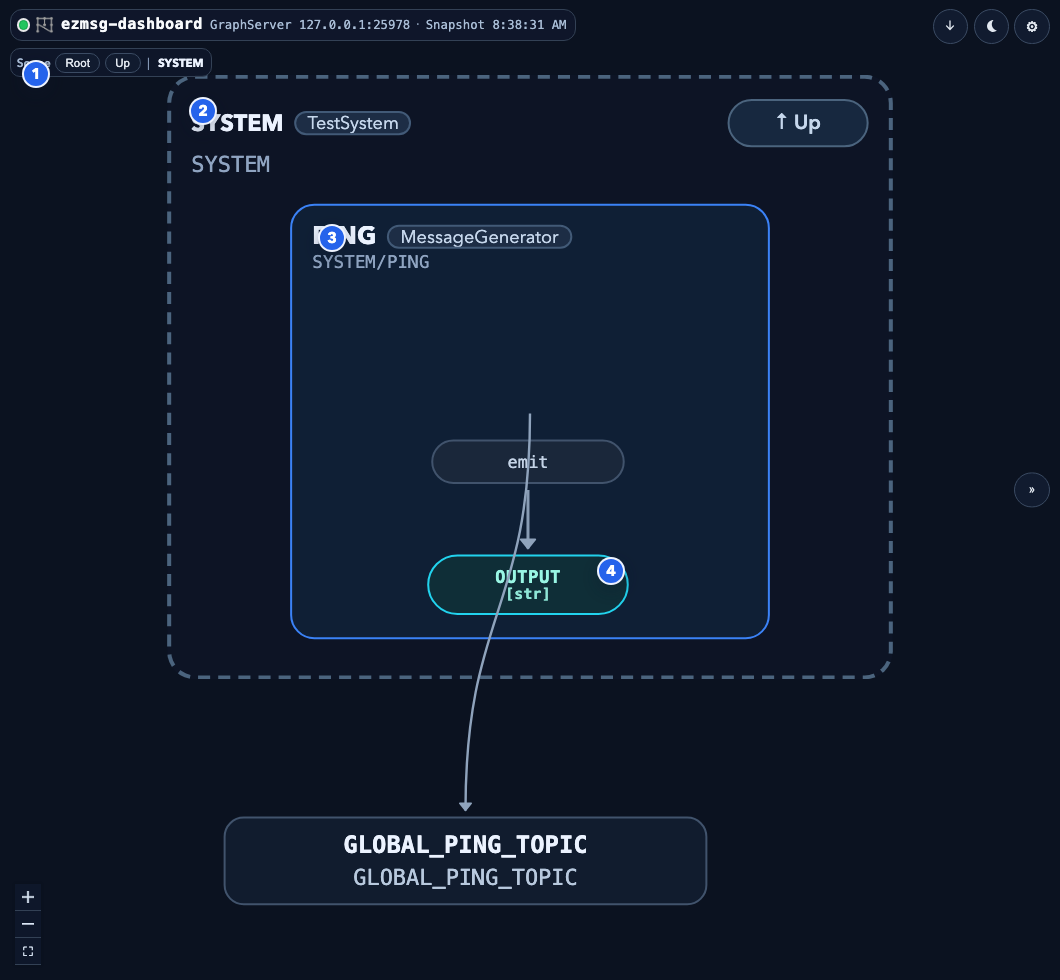Click the Snapshot 8:38:31 AM timestamp
The width and height of the screenshot is (1060, 980).
pos(496,25)
